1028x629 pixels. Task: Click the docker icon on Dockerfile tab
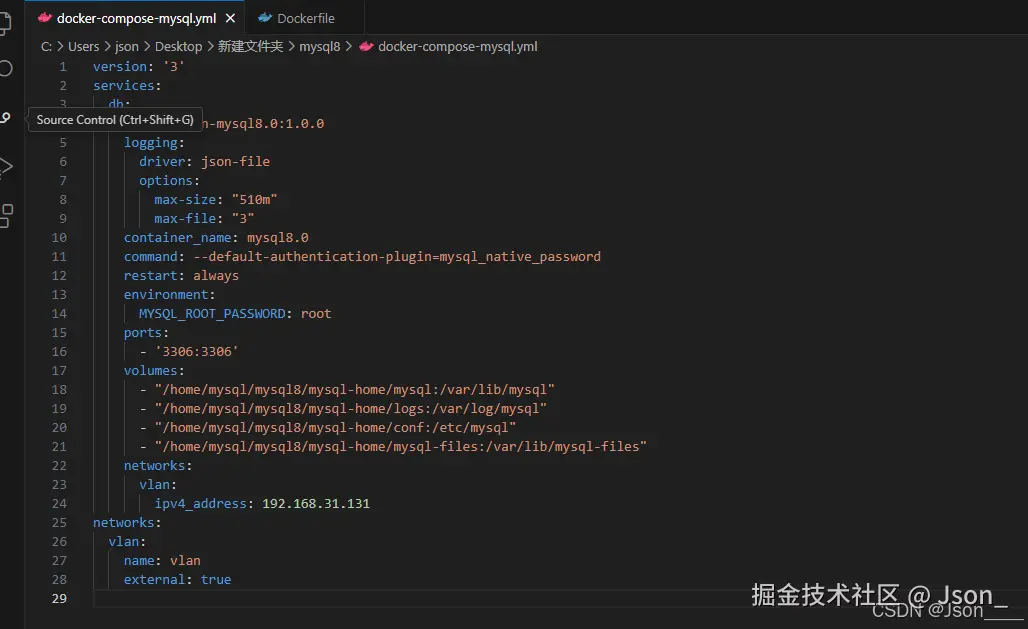click(265, 18)
